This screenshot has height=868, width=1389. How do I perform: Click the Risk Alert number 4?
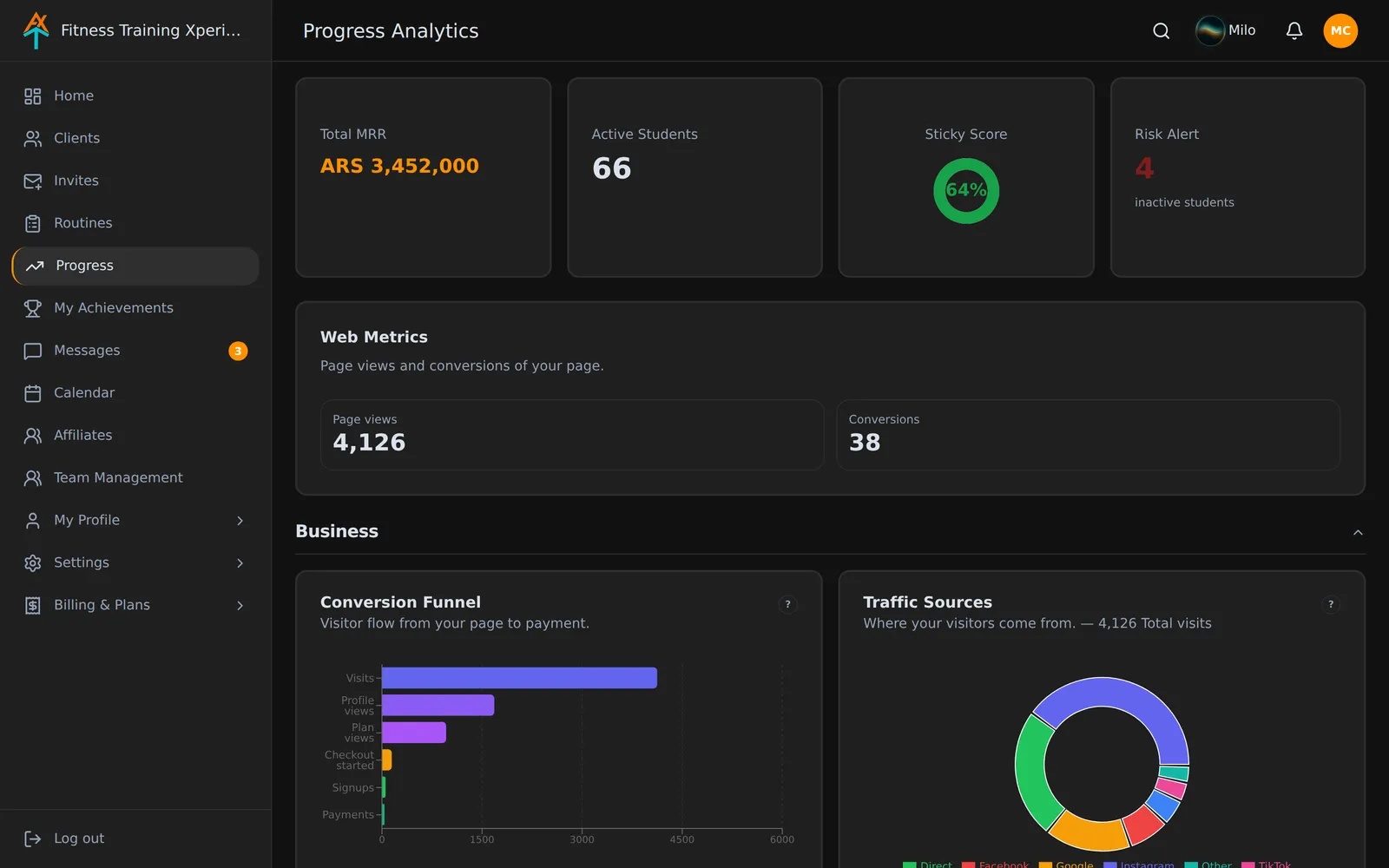pos(1144,168)
